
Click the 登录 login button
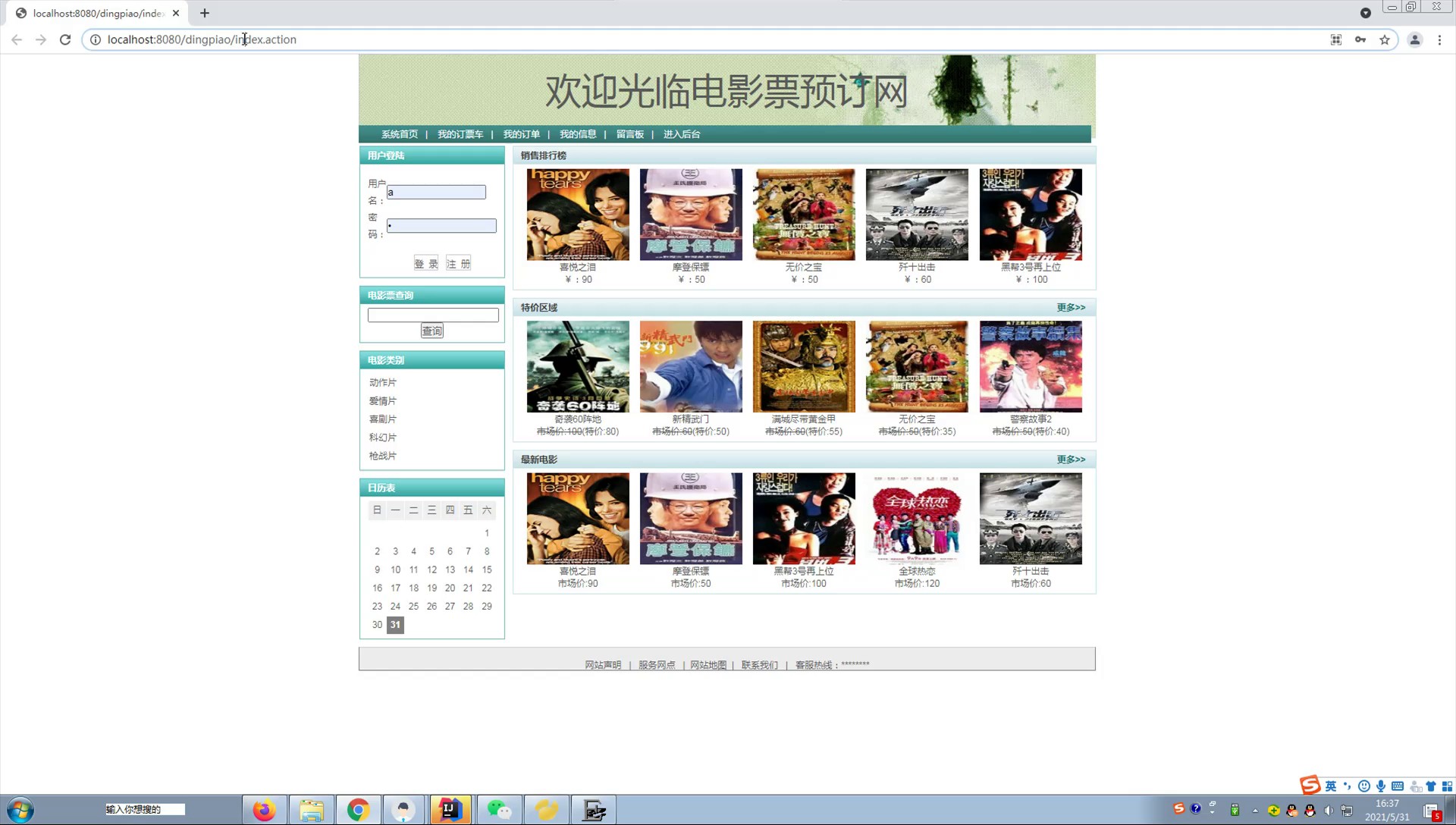[426, 263]
